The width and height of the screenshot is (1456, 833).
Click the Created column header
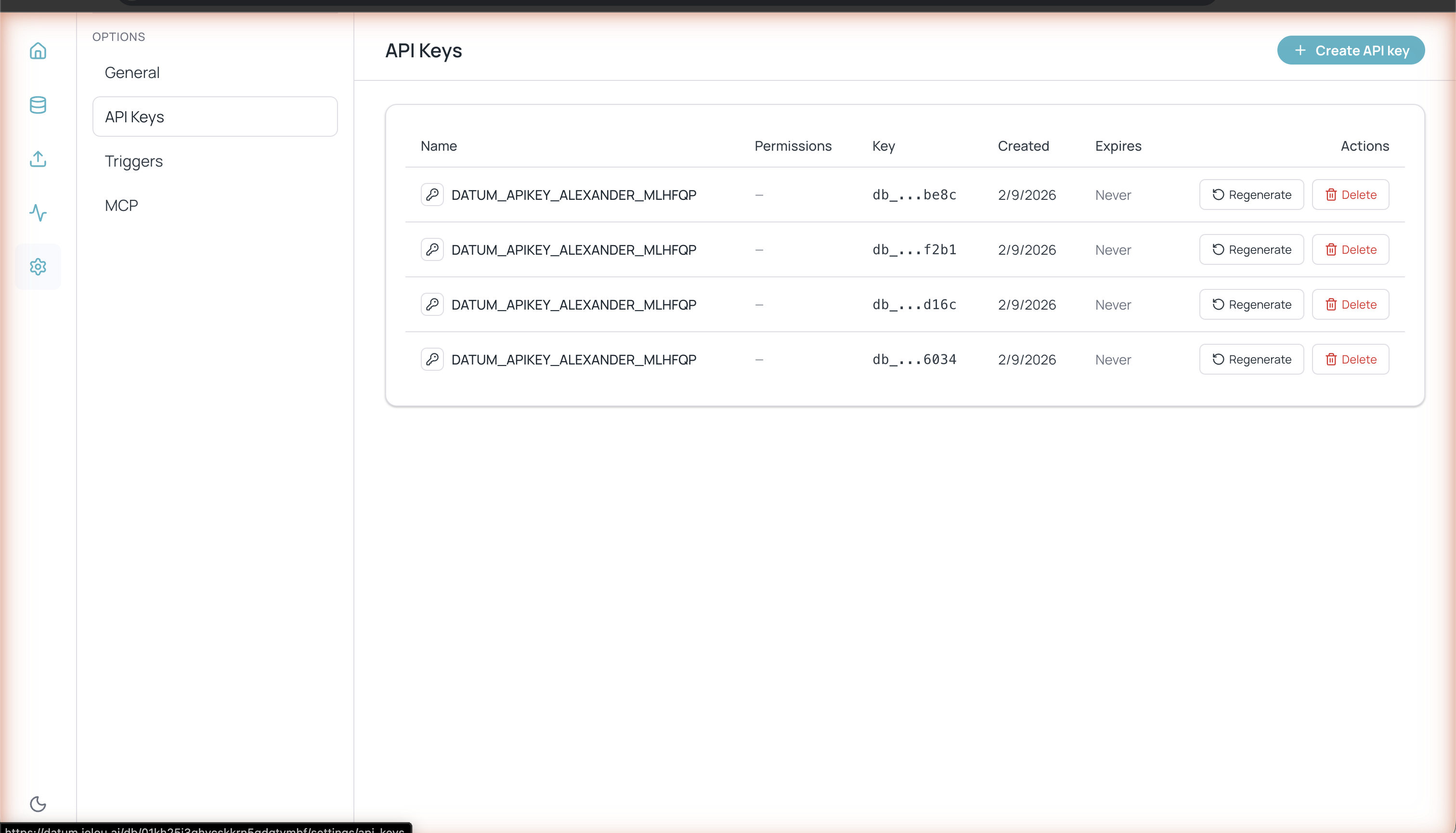point(1024,146)
